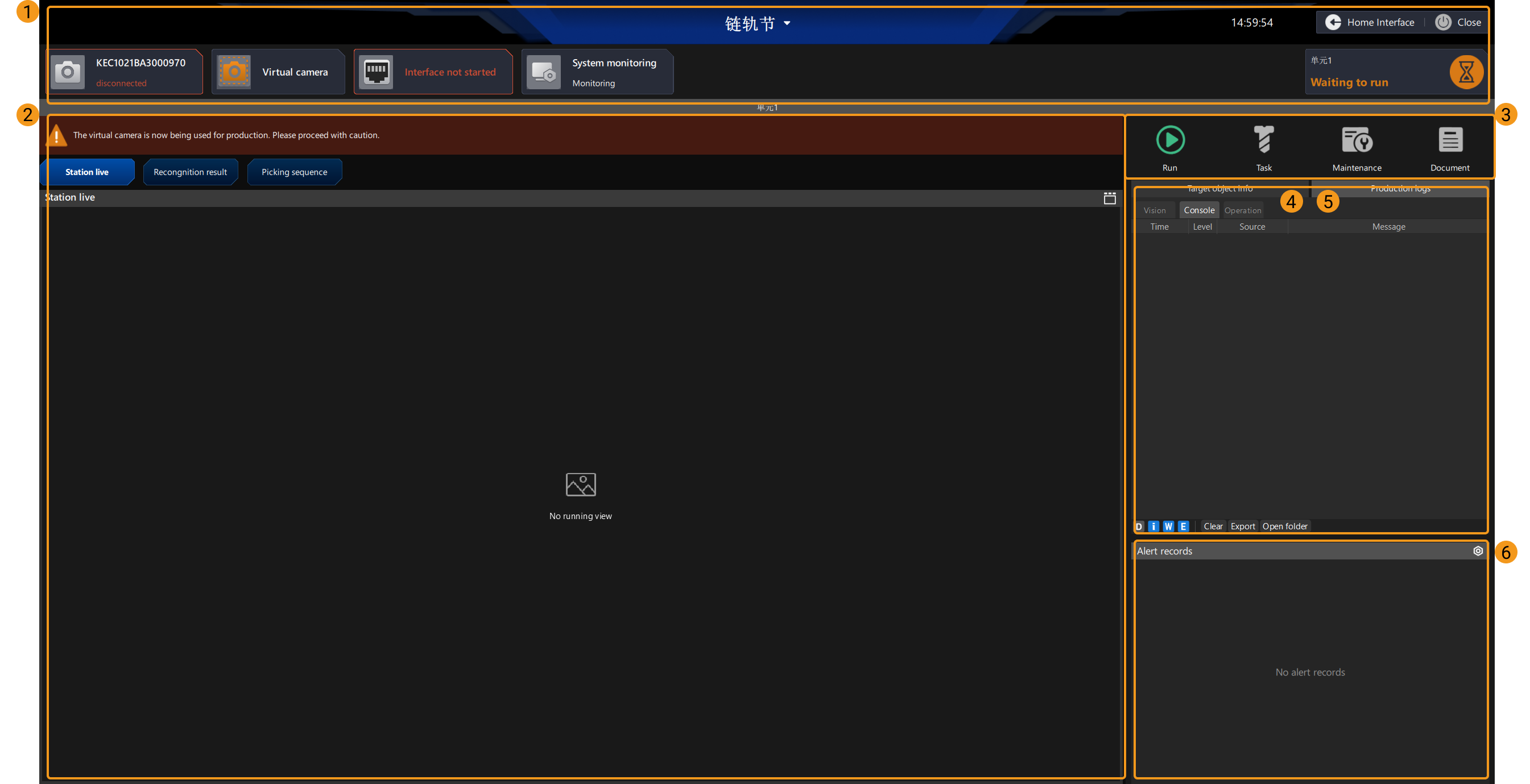Switch to Recognition result tab
Image resolution: width=1530 pixels, height=784 pixels.
click(190, 171)
